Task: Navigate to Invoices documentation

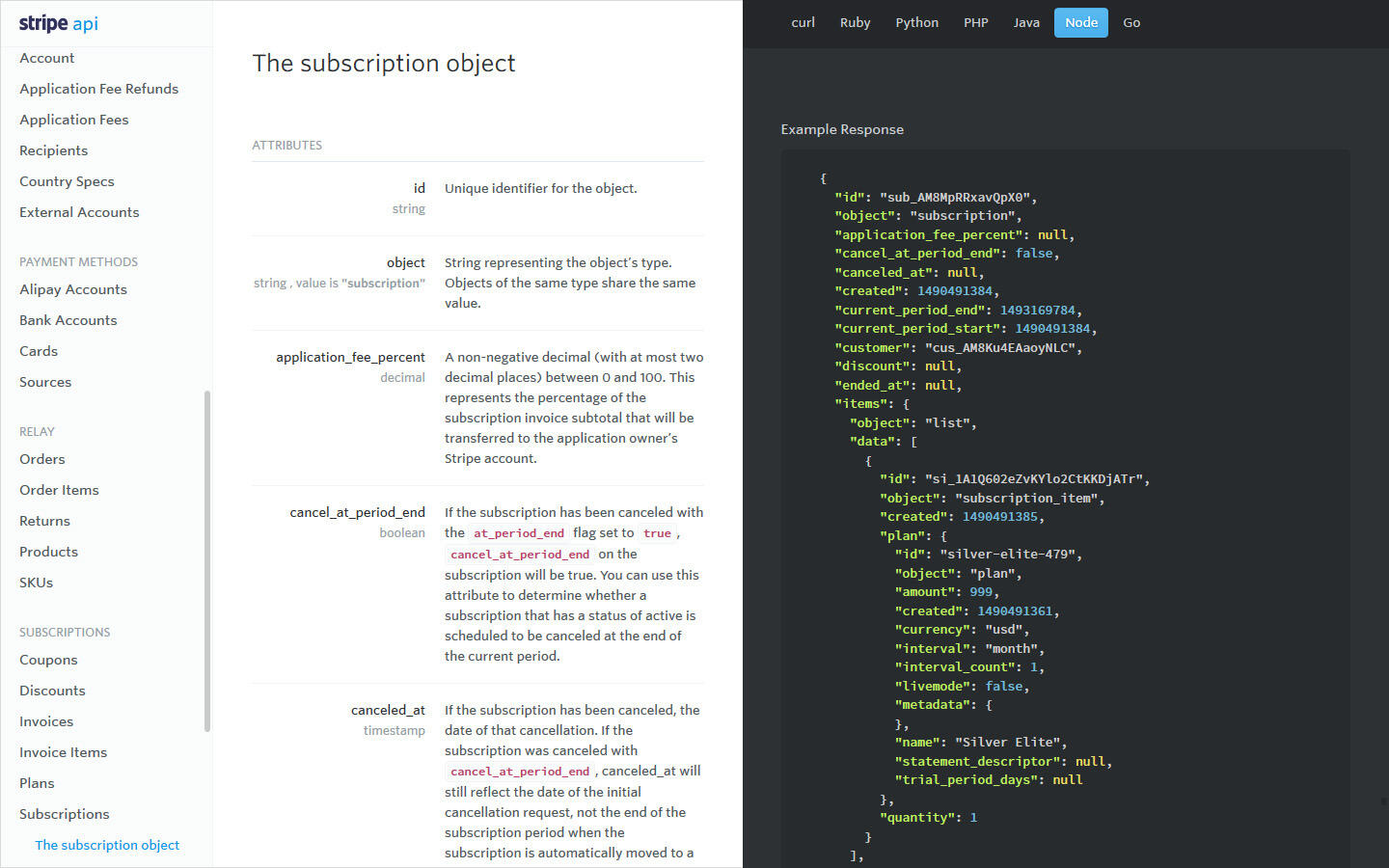Action: point(46,721)
